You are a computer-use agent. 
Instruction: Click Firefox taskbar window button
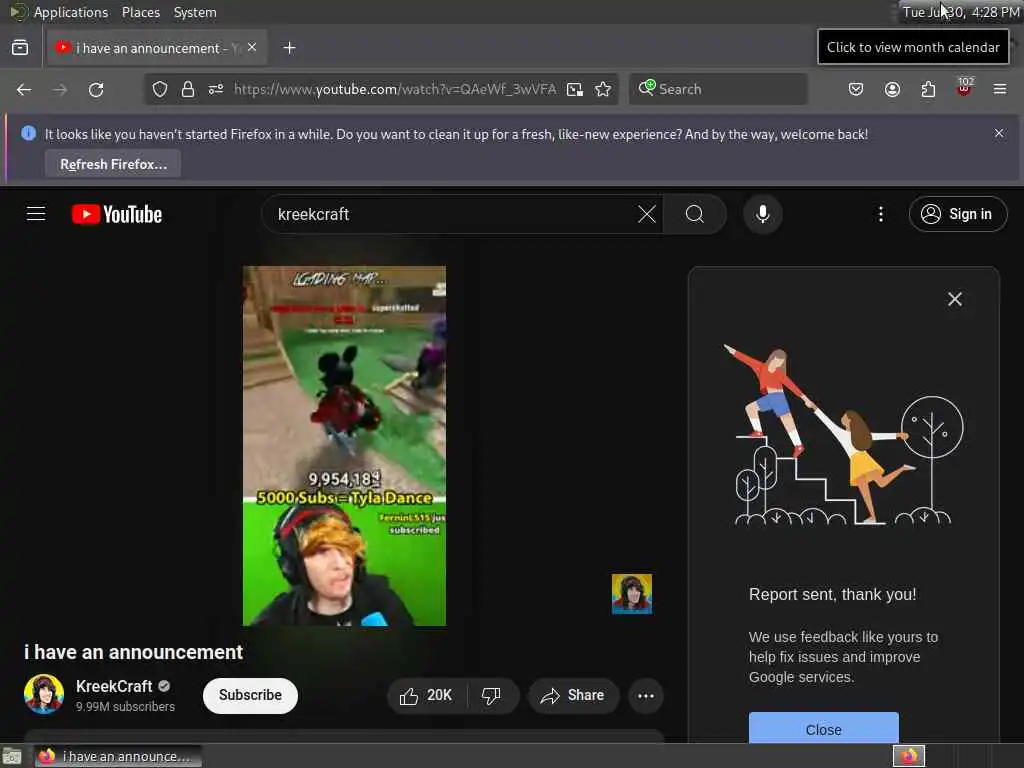click(x=118, y=756)
